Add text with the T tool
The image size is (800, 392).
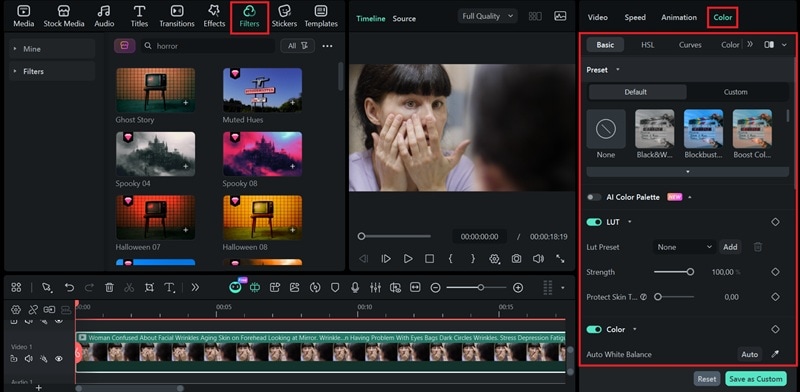(x=170, y=287)
